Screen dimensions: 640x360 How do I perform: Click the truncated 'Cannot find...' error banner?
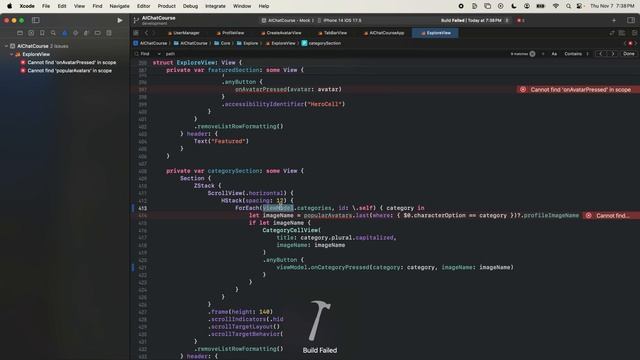[x=611, y=216]
